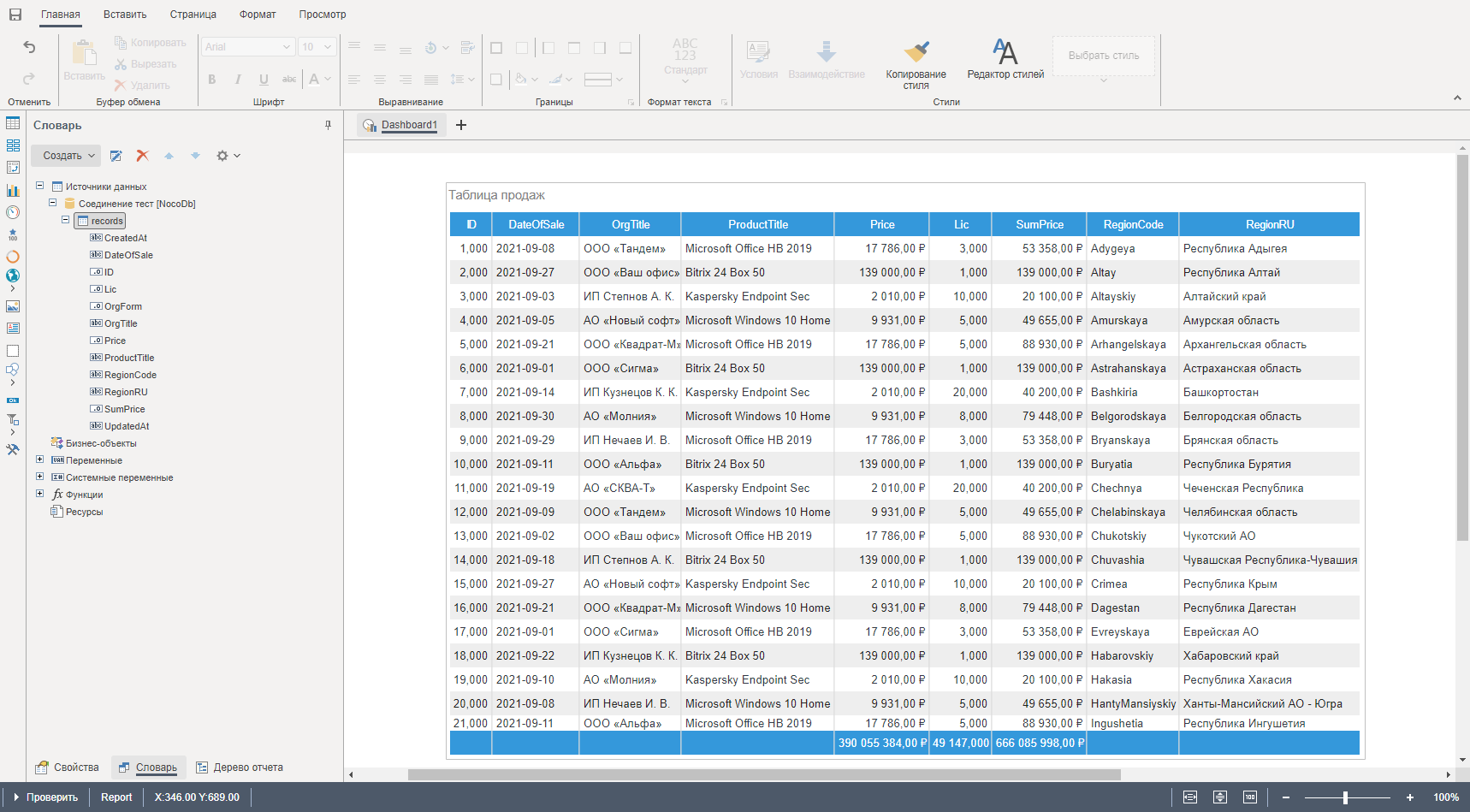Pick the globe map component in the toolbox
Image resolution: width=1470 pixels, height=812 pixels.
pos(13,276)
